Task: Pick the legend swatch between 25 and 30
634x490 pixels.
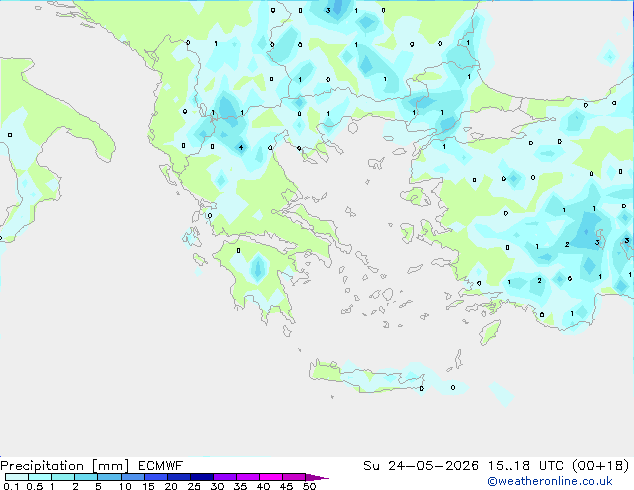Action: (202, 477)
